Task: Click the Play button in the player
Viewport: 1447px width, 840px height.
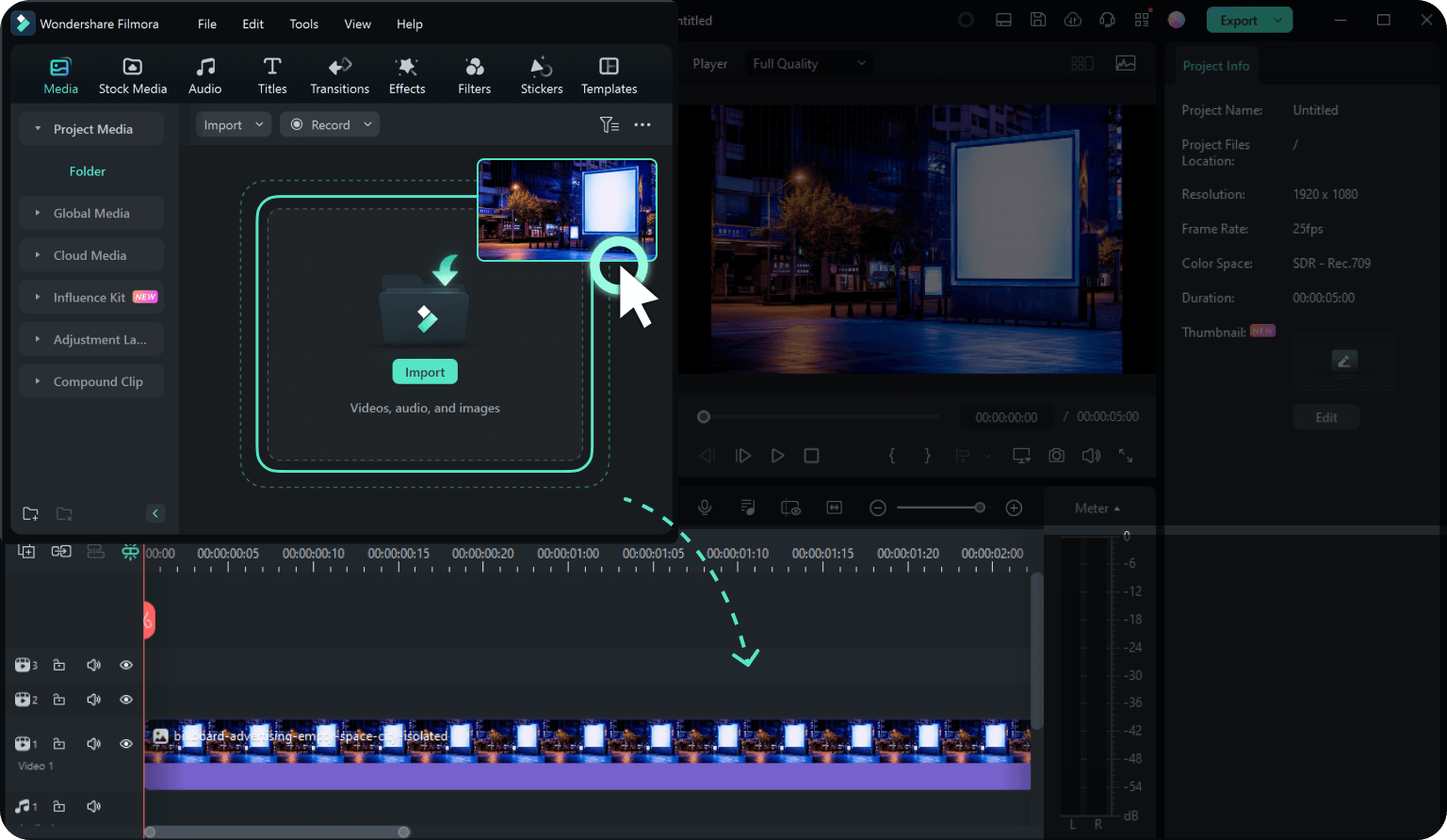Action: coord(777,456)
